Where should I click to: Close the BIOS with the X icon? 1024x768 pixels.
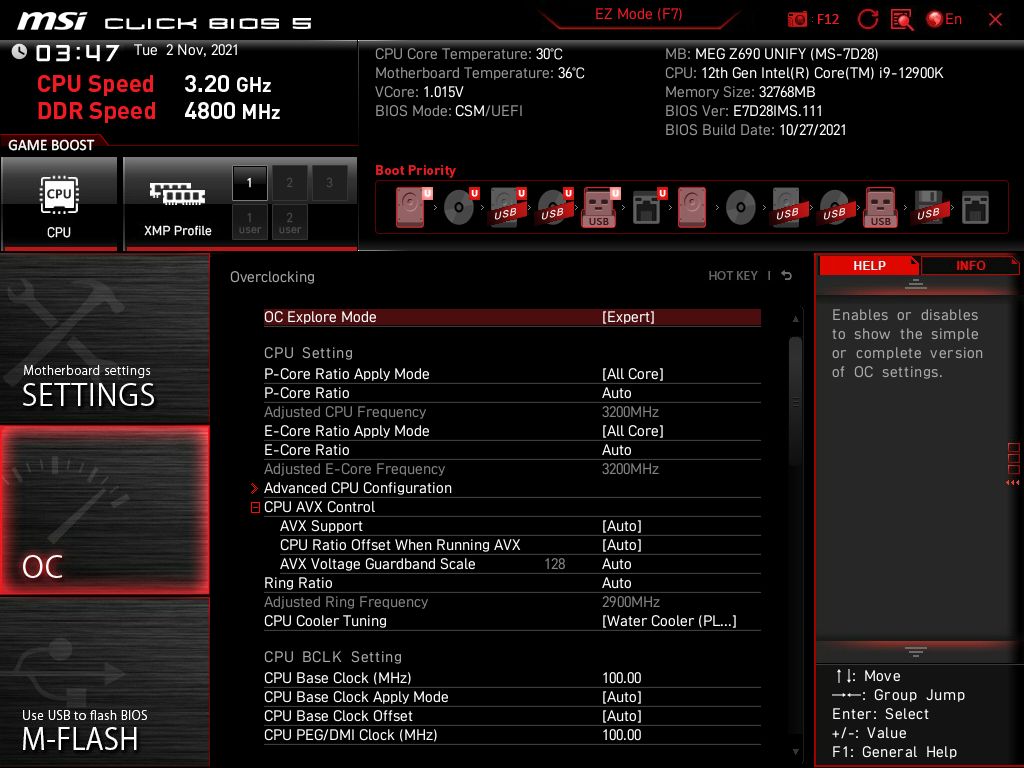tap(995, 20)
